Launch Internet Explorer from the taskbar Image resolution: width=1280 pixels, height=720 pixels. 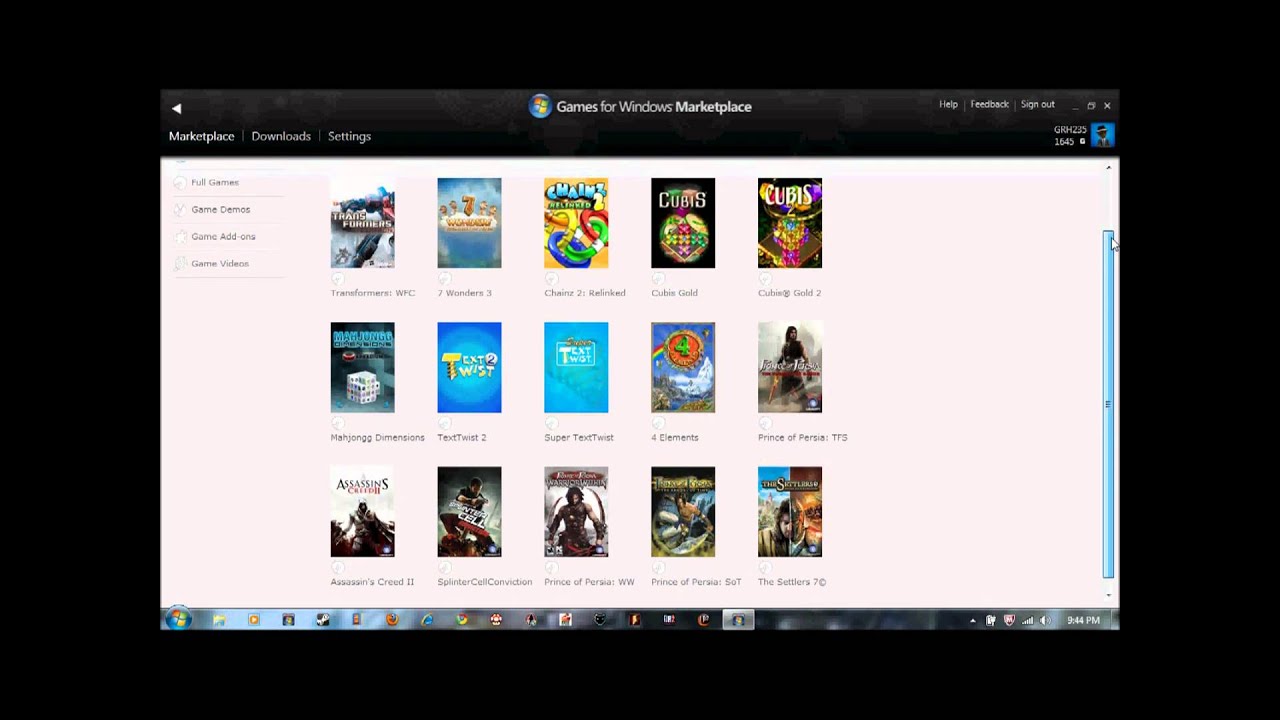(427, 620)
